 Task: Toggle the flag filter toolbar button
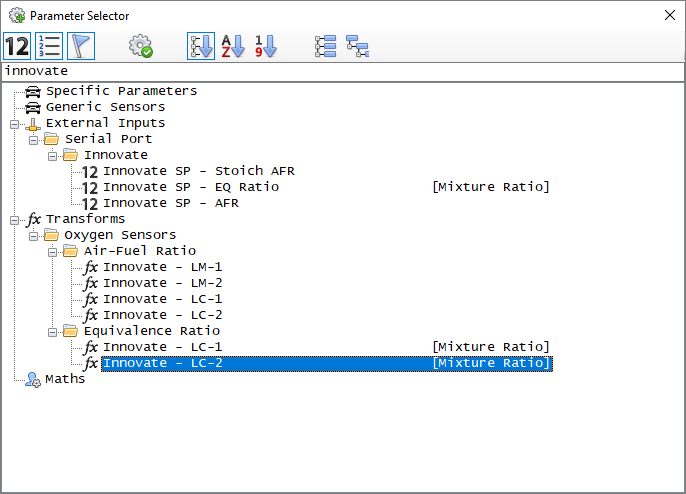(81, 46)
